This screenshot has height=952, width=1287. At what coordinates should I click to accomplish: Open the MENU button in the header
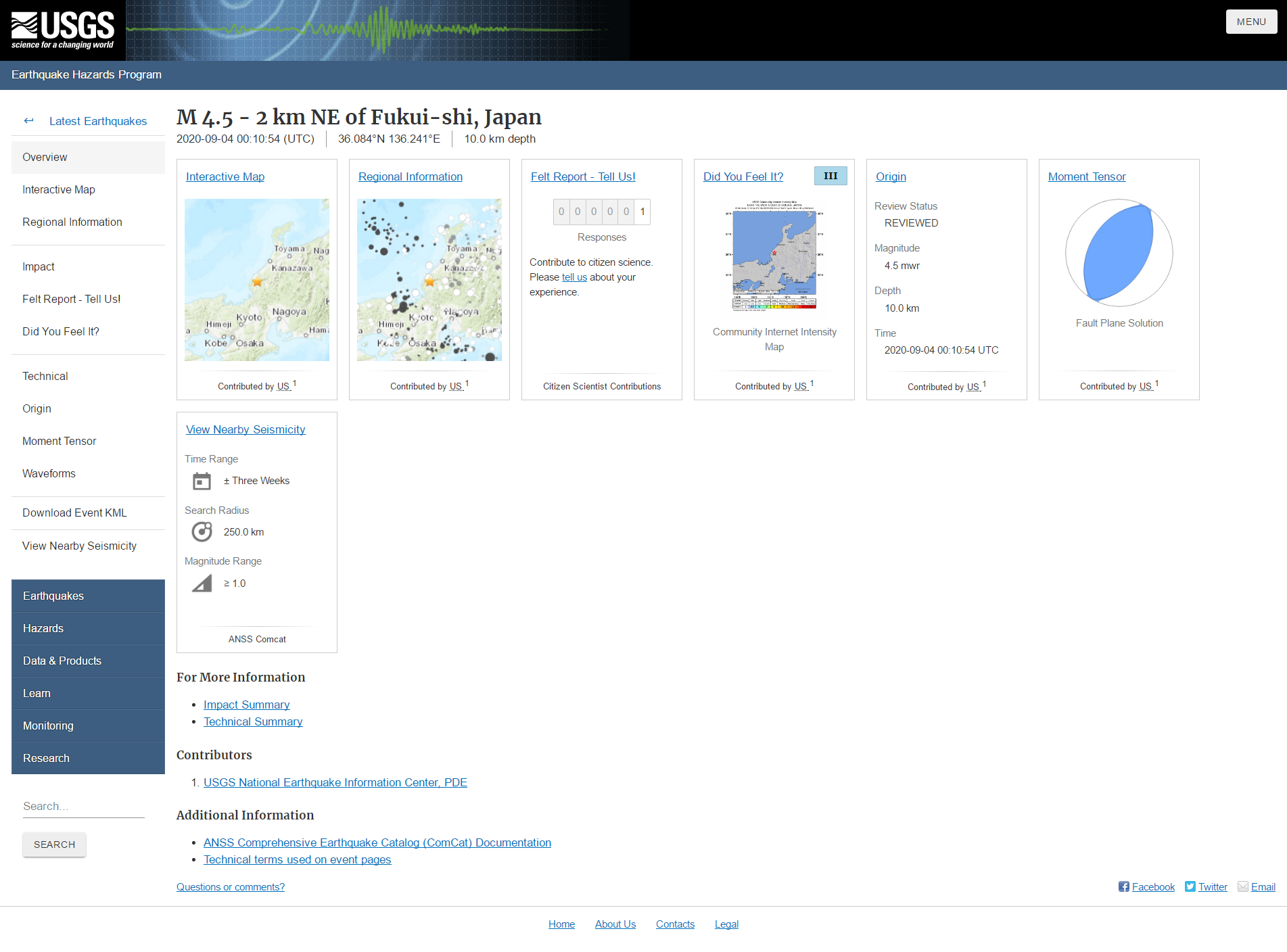pyautogui.click(x=1251, y=22)
